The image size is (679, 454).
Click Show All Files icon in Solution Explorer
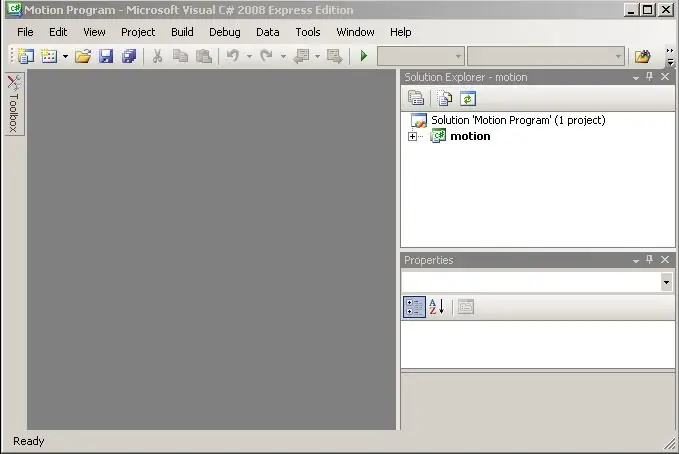coord(444,98)
